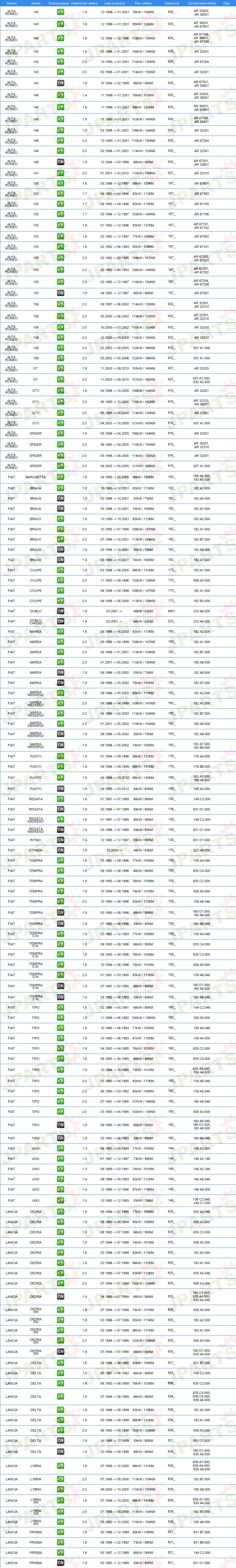Click the 188 A6.000, 183 A1.000 engine code in Barchetta row
This screenshot has width=236, height=1568.
click(x=201, y=477)
